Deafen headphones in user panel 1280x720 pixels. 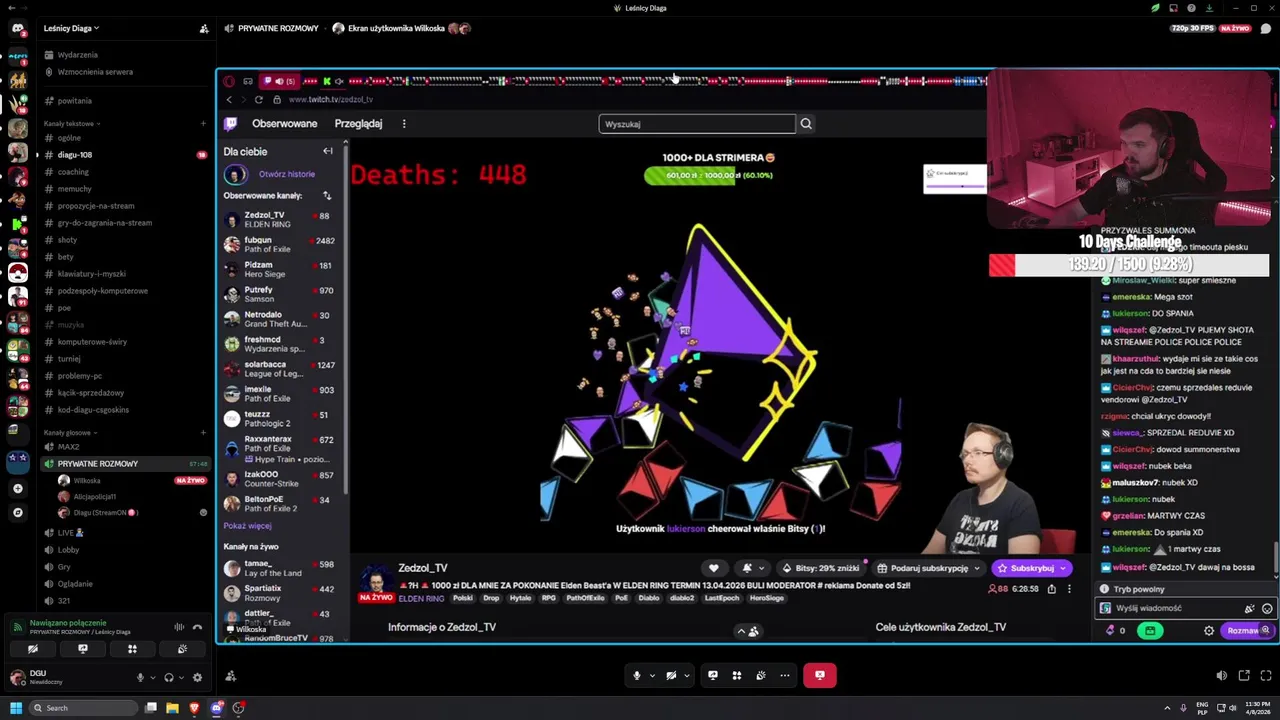pos(168,678)
